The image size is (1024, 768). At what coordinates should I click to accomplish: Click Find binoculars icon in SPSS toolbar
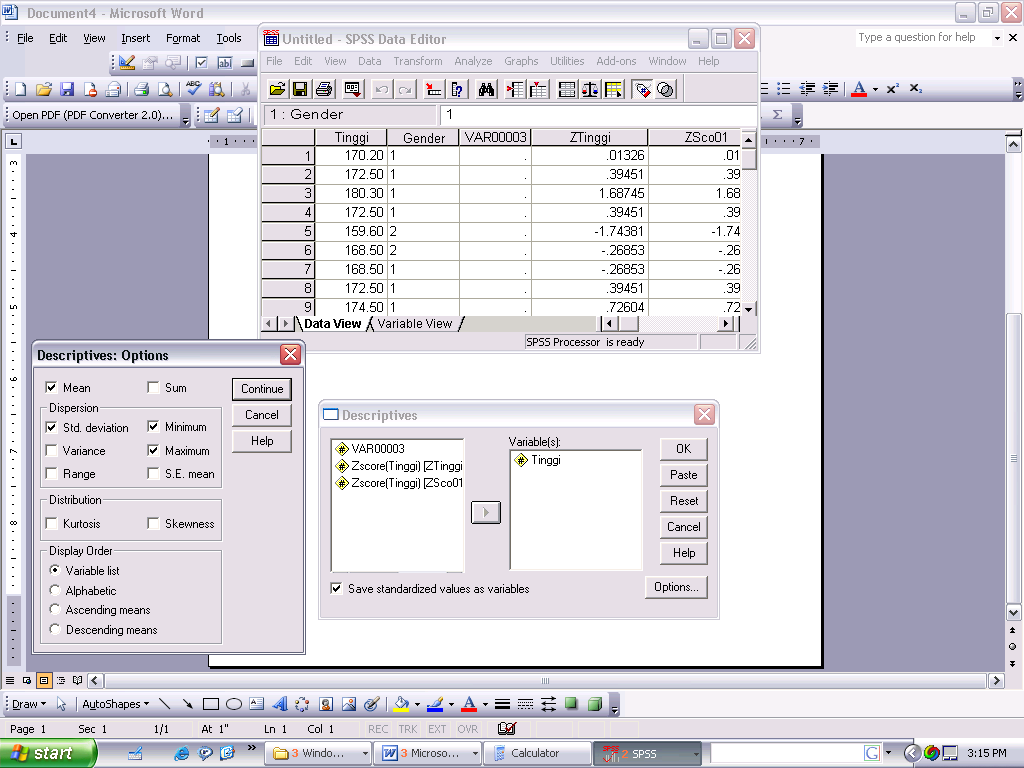pyautogui.click(x=487, y=89)
